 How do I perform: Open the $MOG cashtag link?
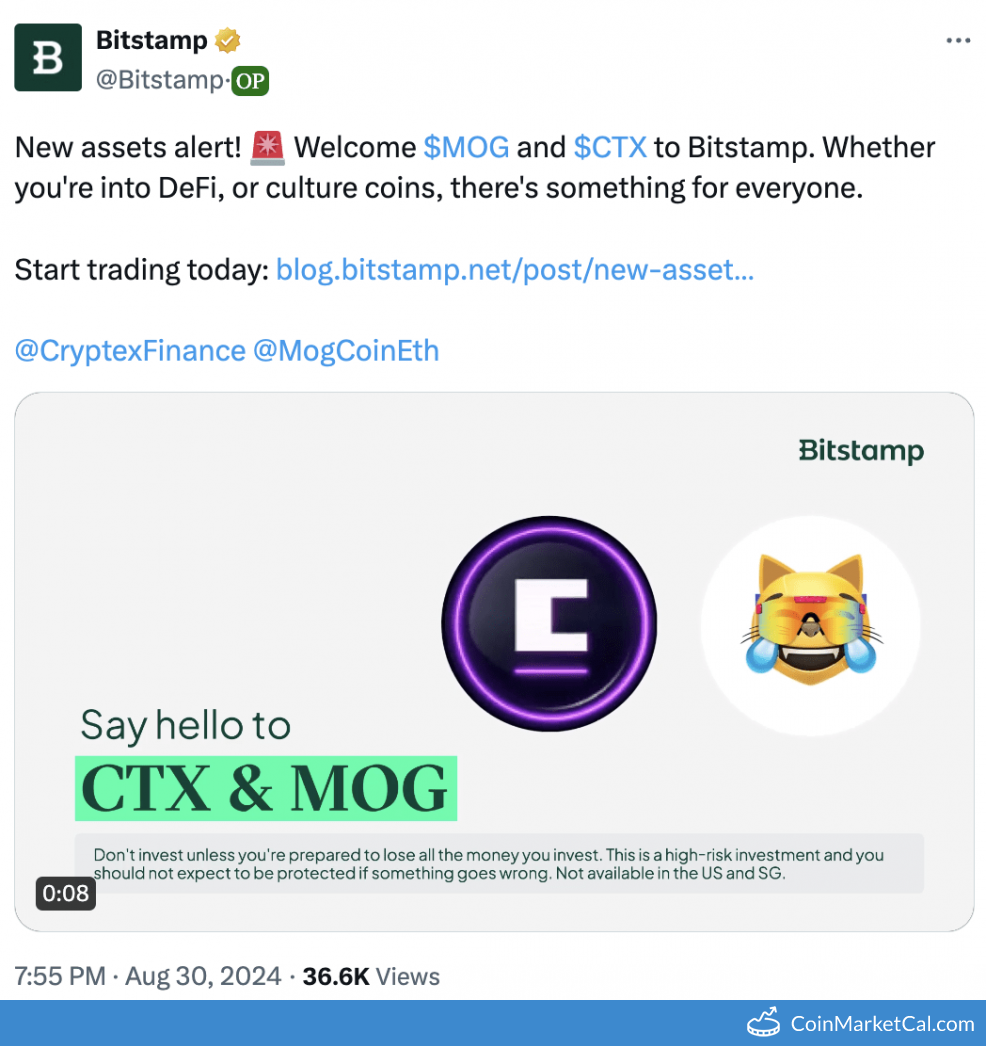click(466, 147)
